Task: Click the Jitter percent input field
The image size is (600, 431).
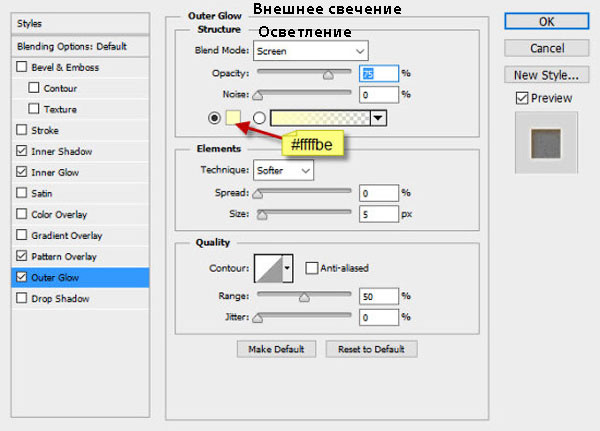Action: pos(379,317)
